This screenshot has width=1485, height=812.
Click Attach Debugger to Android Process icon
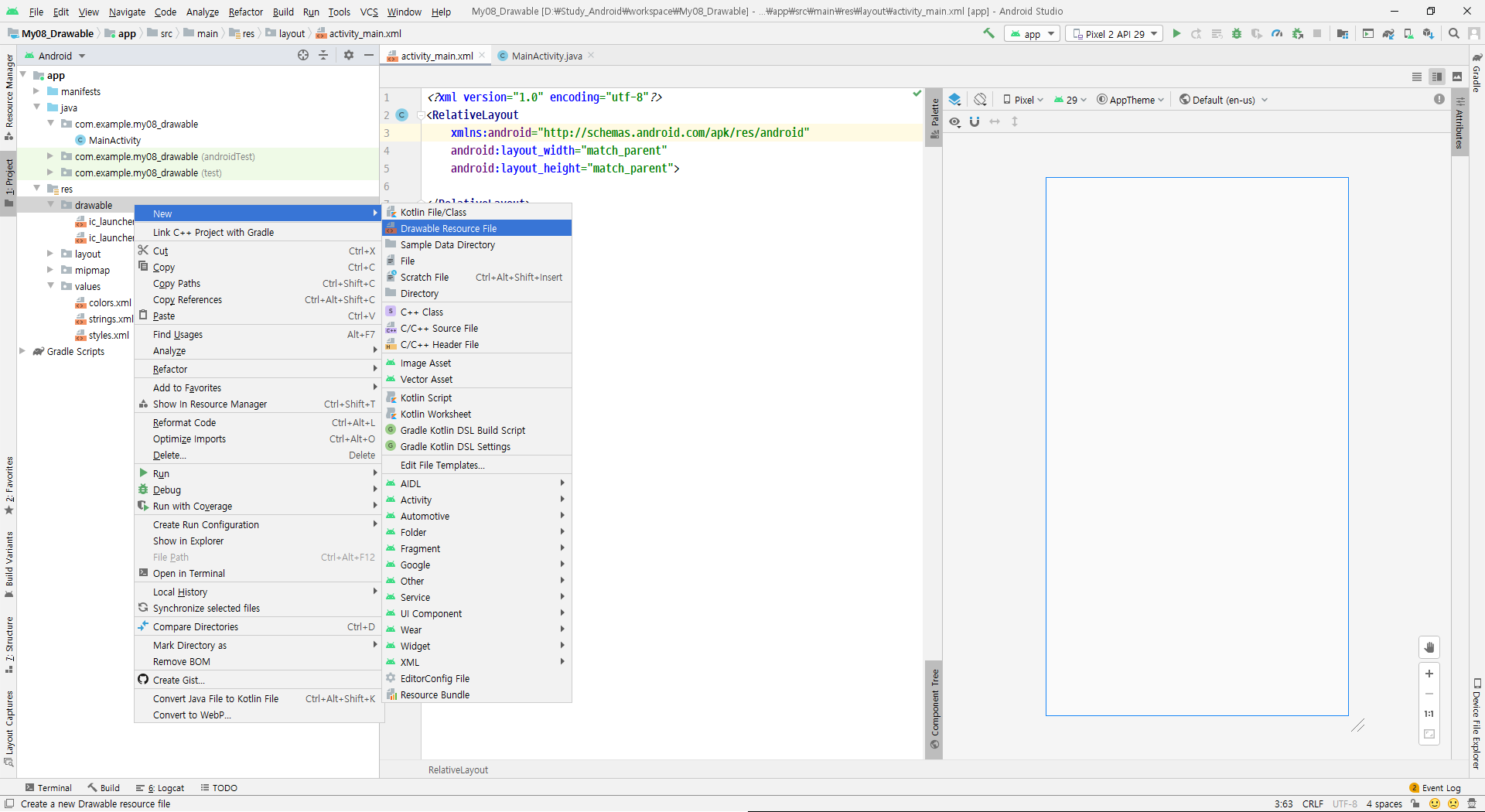pyautogui.click(x=1298, y=33)
